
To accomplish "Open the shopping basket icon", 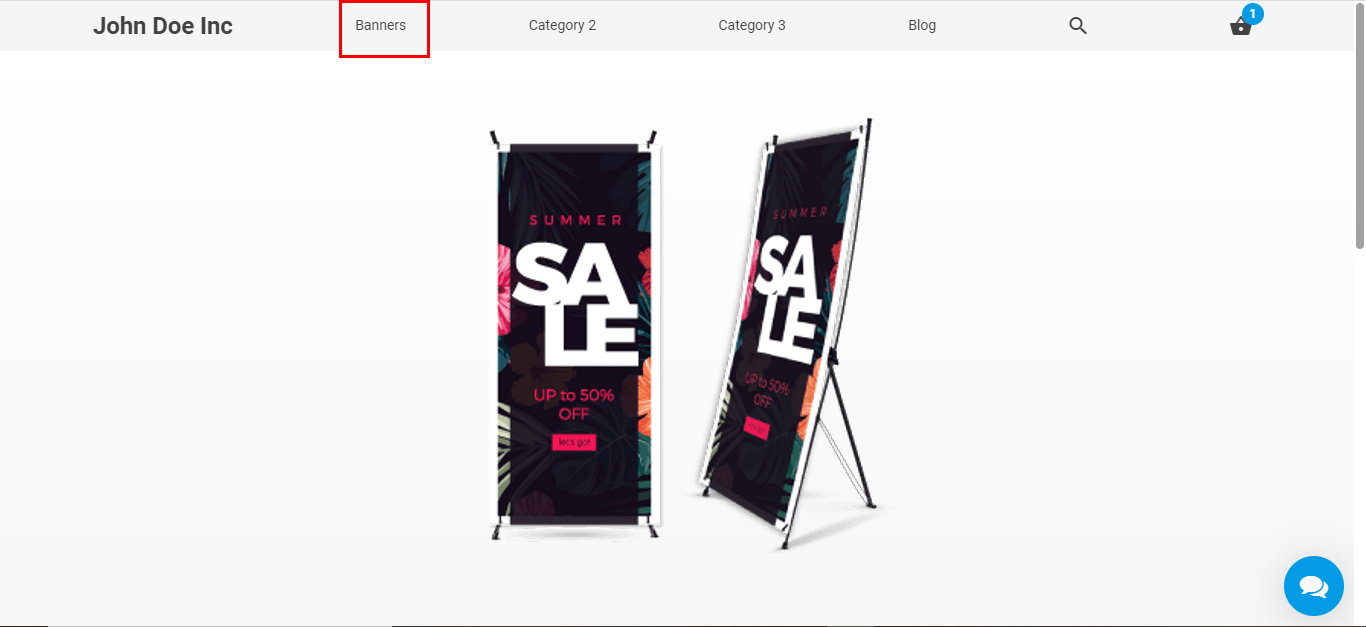I will pyautogui.click(x=1240, y=27).
